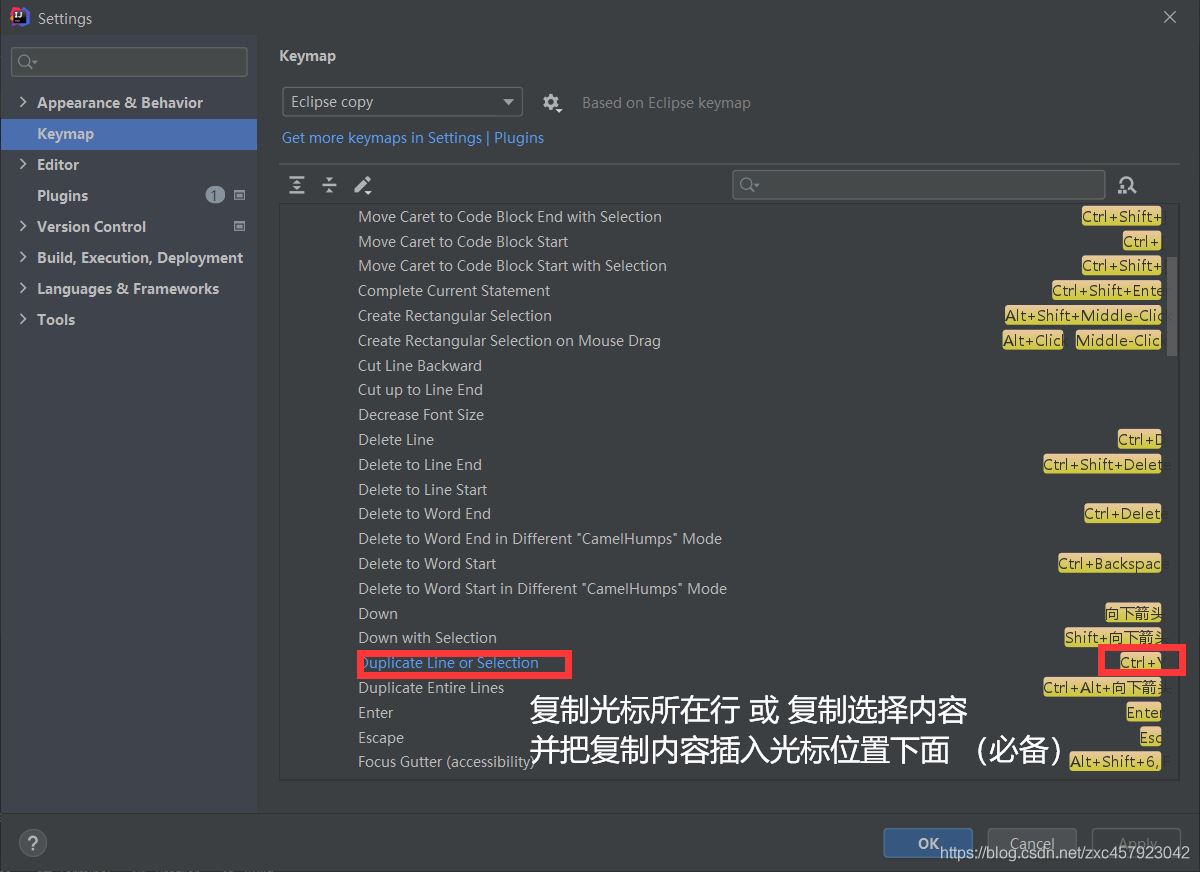This screenshot has height=872, width=1200.
Task: Expand Languages & Frameworks section
Action: (x=23, y=288)
